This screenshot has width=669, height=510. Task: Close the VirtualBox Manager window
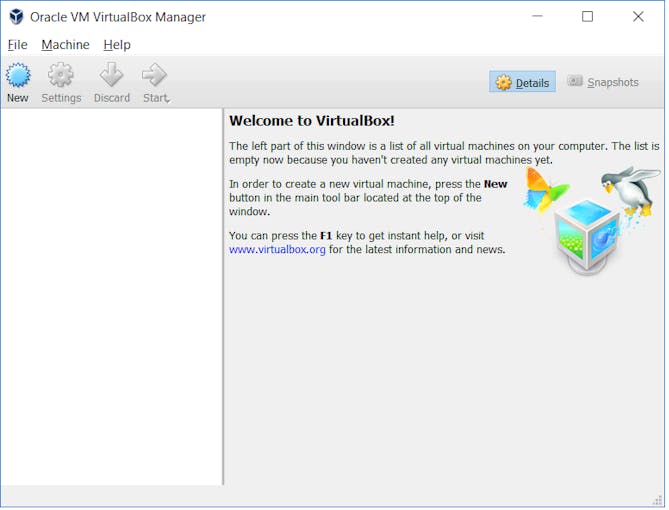tap(639, 17)
